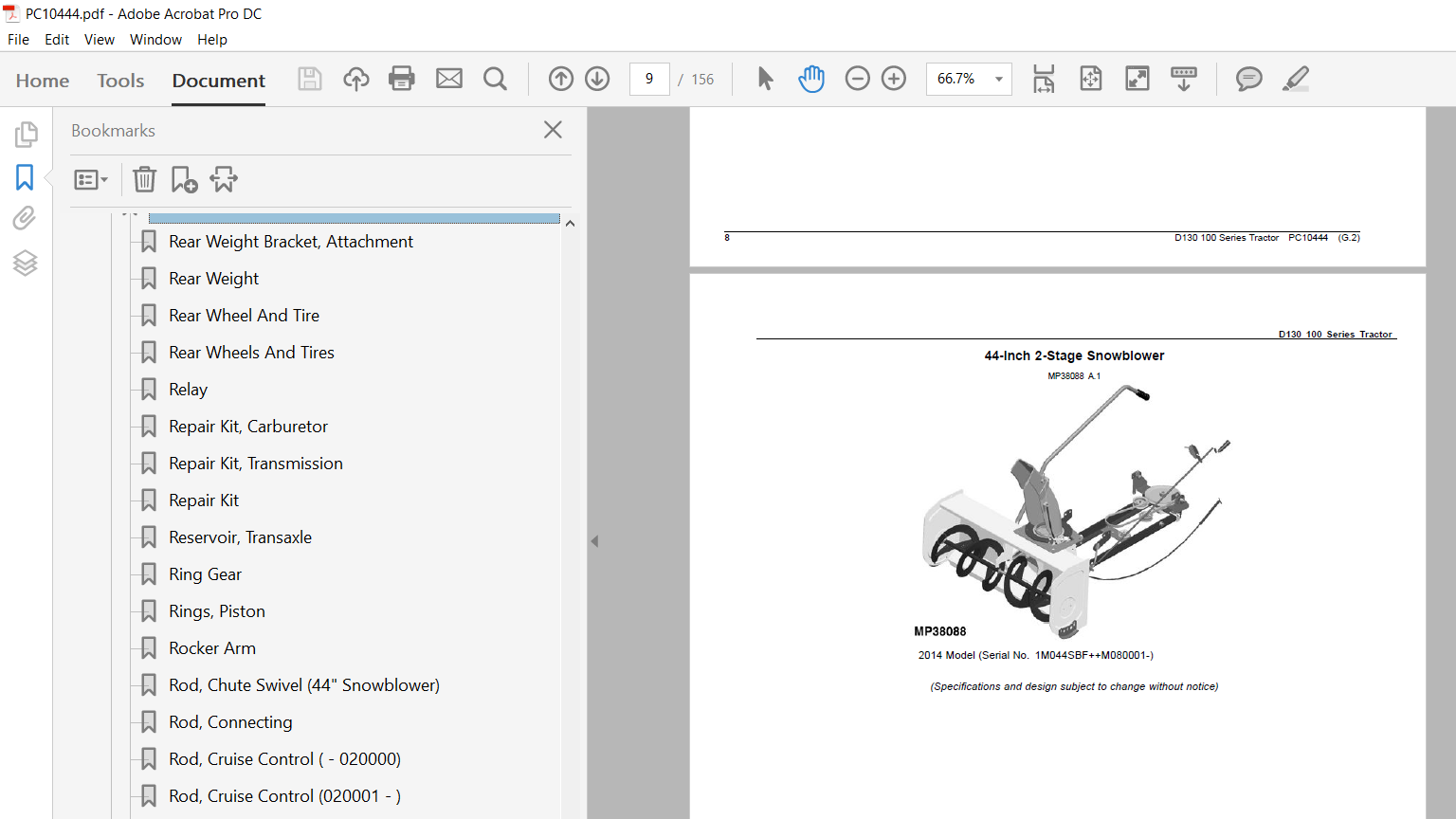Image resolution: width=1456 pixels, height=819 pixels.
Task: Open Repair Kit, Transmission bookmark
Action: point(256,464)
